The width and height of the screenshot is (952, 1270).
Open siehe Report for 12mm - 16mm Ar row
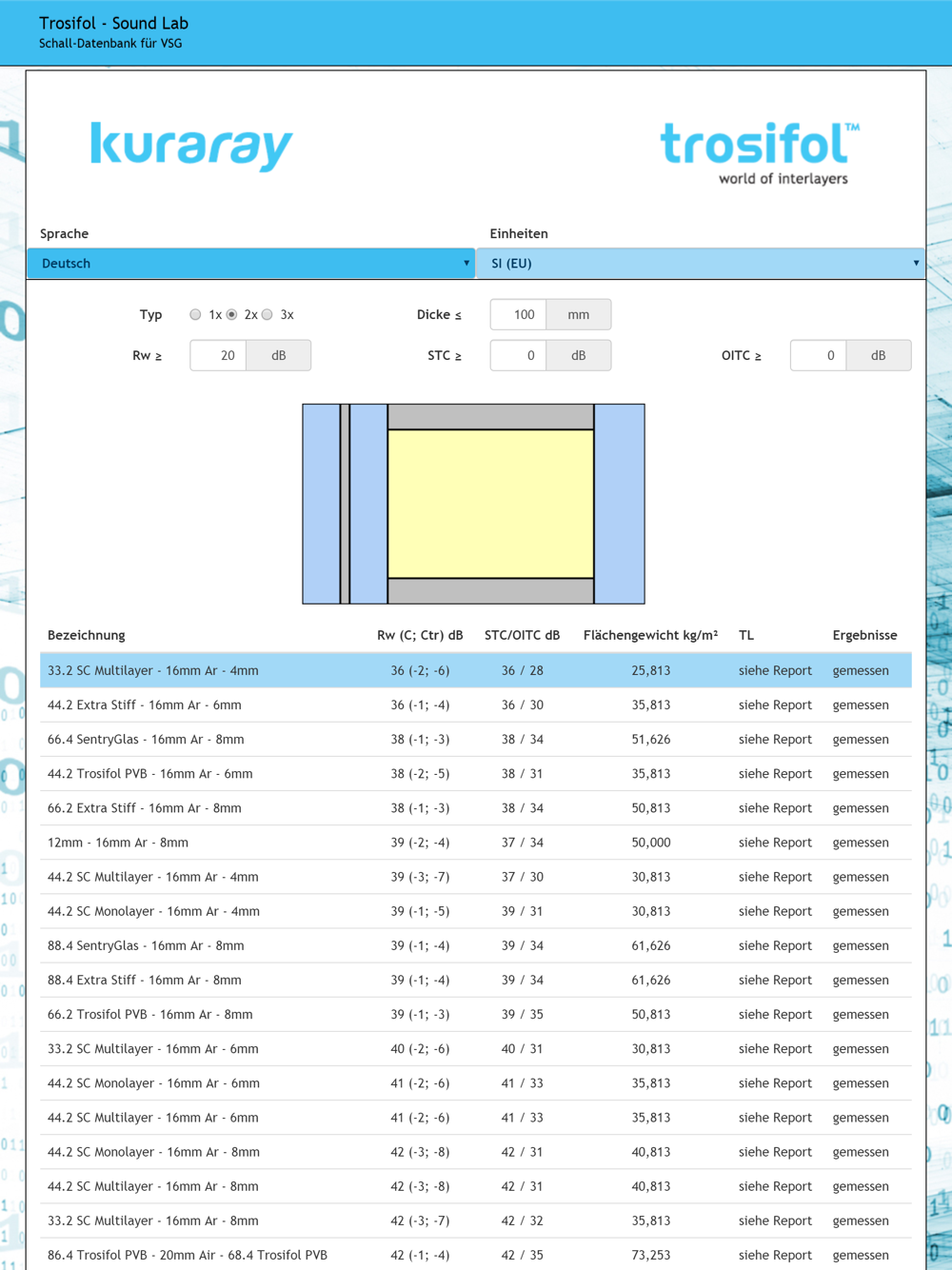775,842
